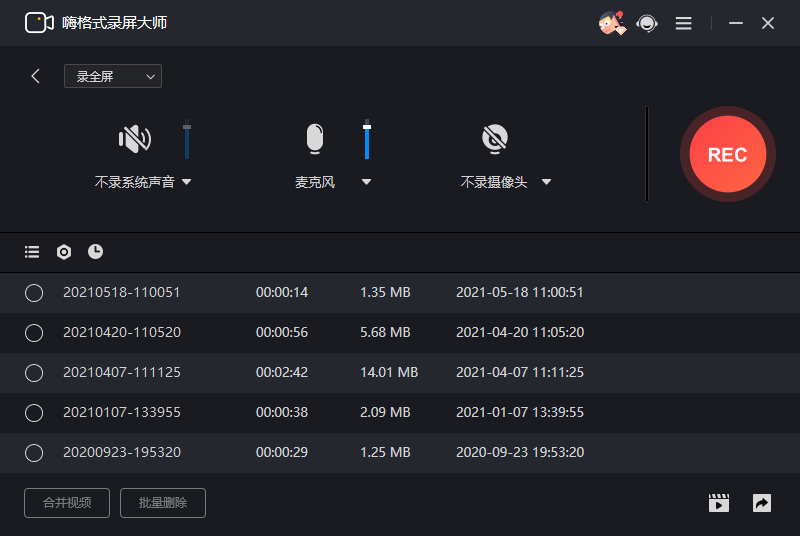
Task: Click the muted system sound speaker icon
Action: (135, 138)
